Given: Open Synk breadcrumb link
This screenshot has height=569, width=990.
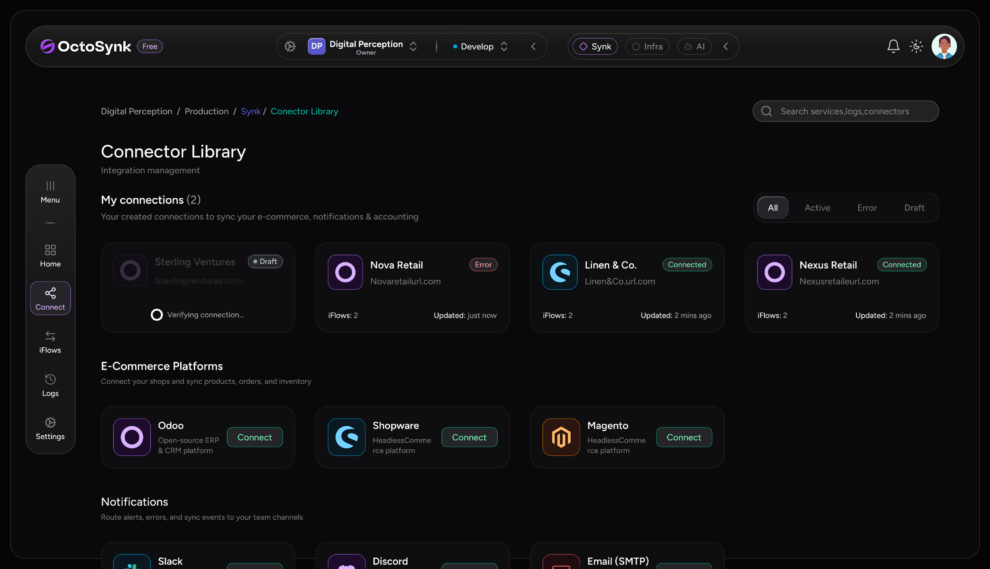Looking at the screenshot, I should [x=250, y=111].
